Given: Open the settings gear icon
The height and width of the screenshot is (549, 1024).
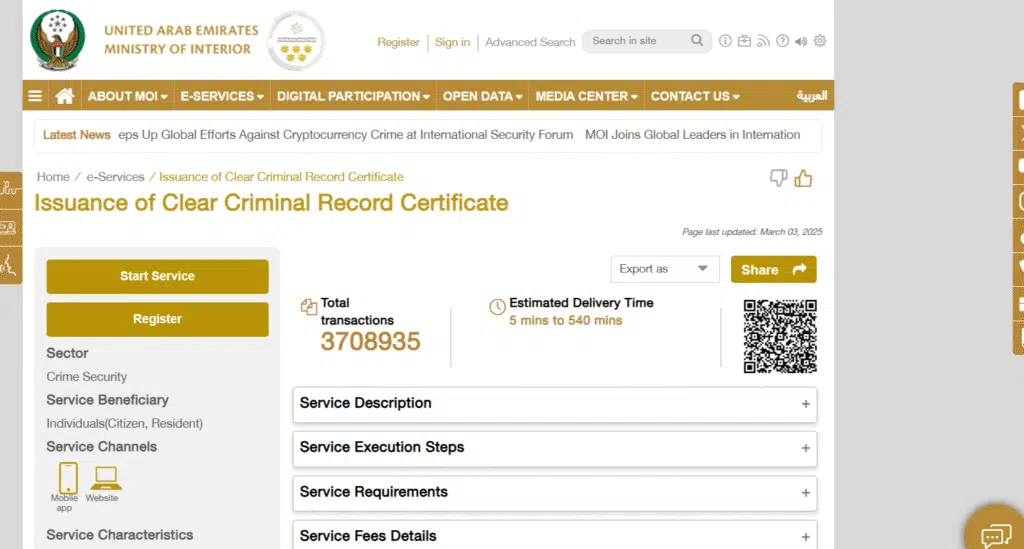Looking at the screenshot, I should pos(820,41).
